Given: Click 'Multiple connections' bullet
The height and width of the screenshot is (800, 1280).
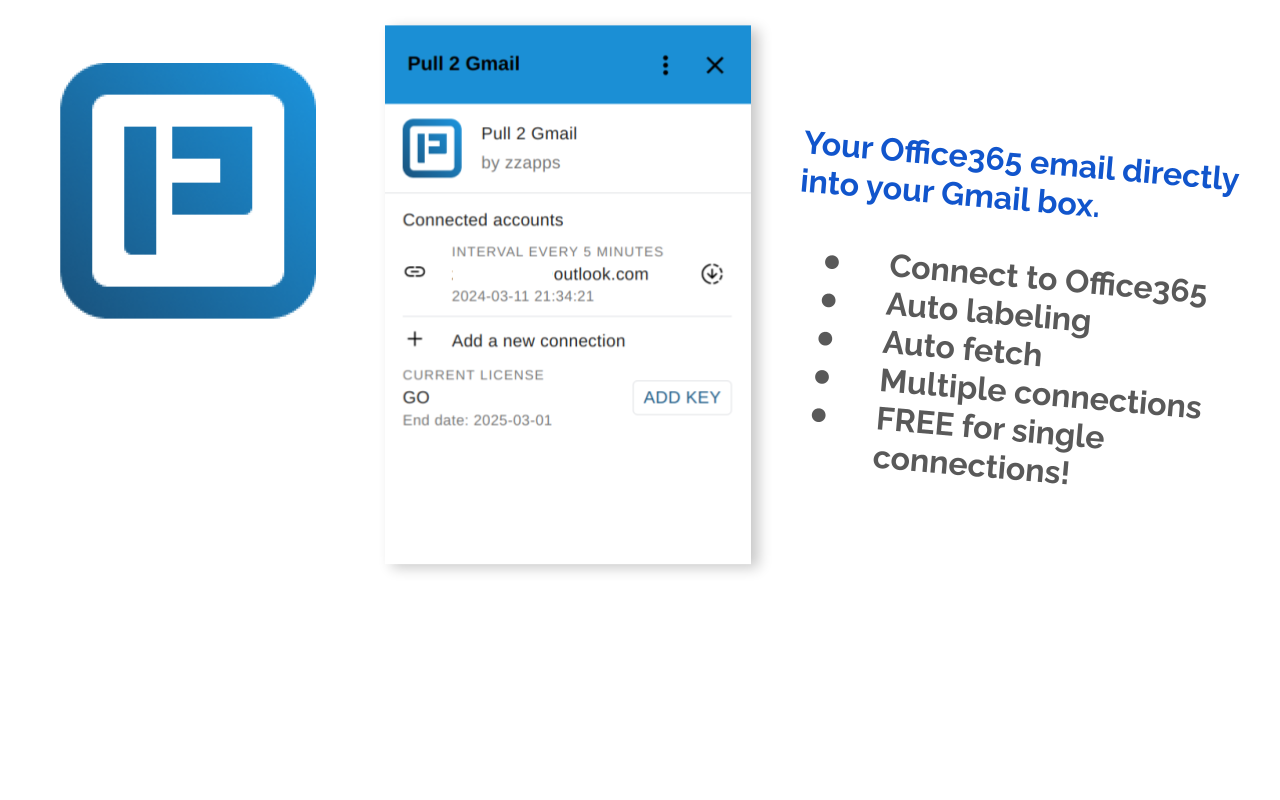Looking at the screenshot, I should click(1039, 394).
